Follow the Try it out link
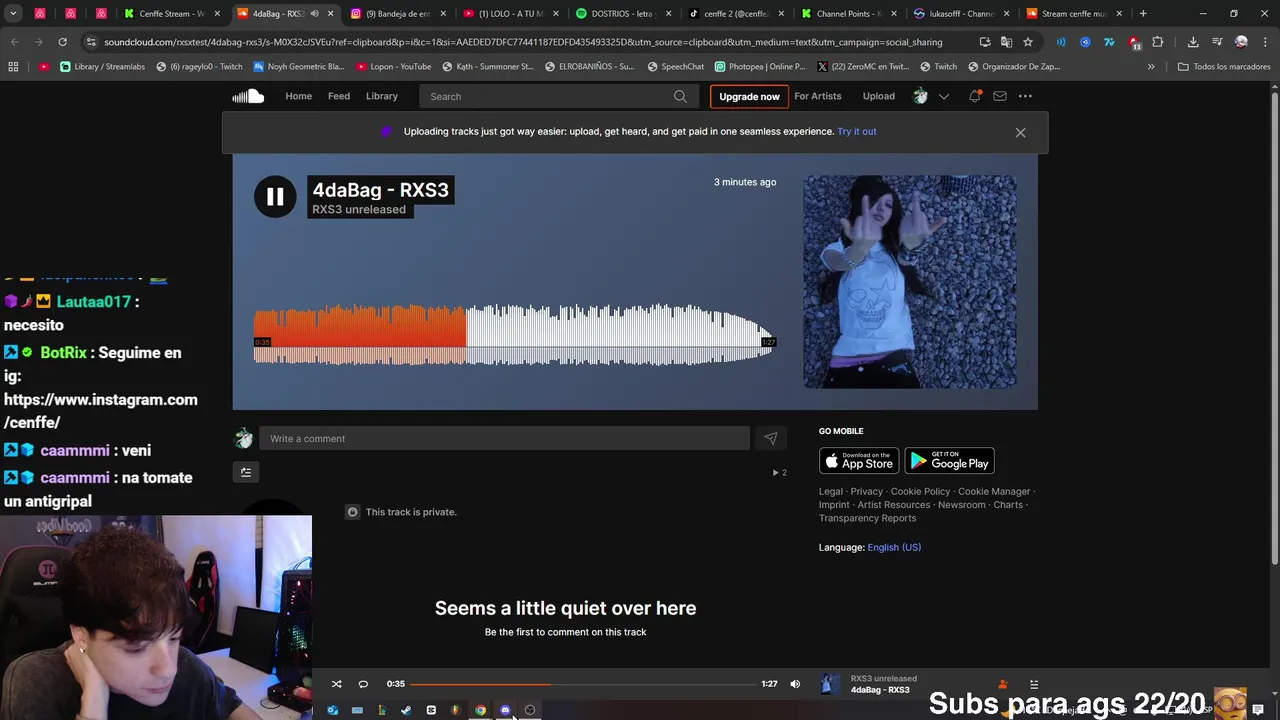This screenshot has height=720, width=1280. [857, 131]
